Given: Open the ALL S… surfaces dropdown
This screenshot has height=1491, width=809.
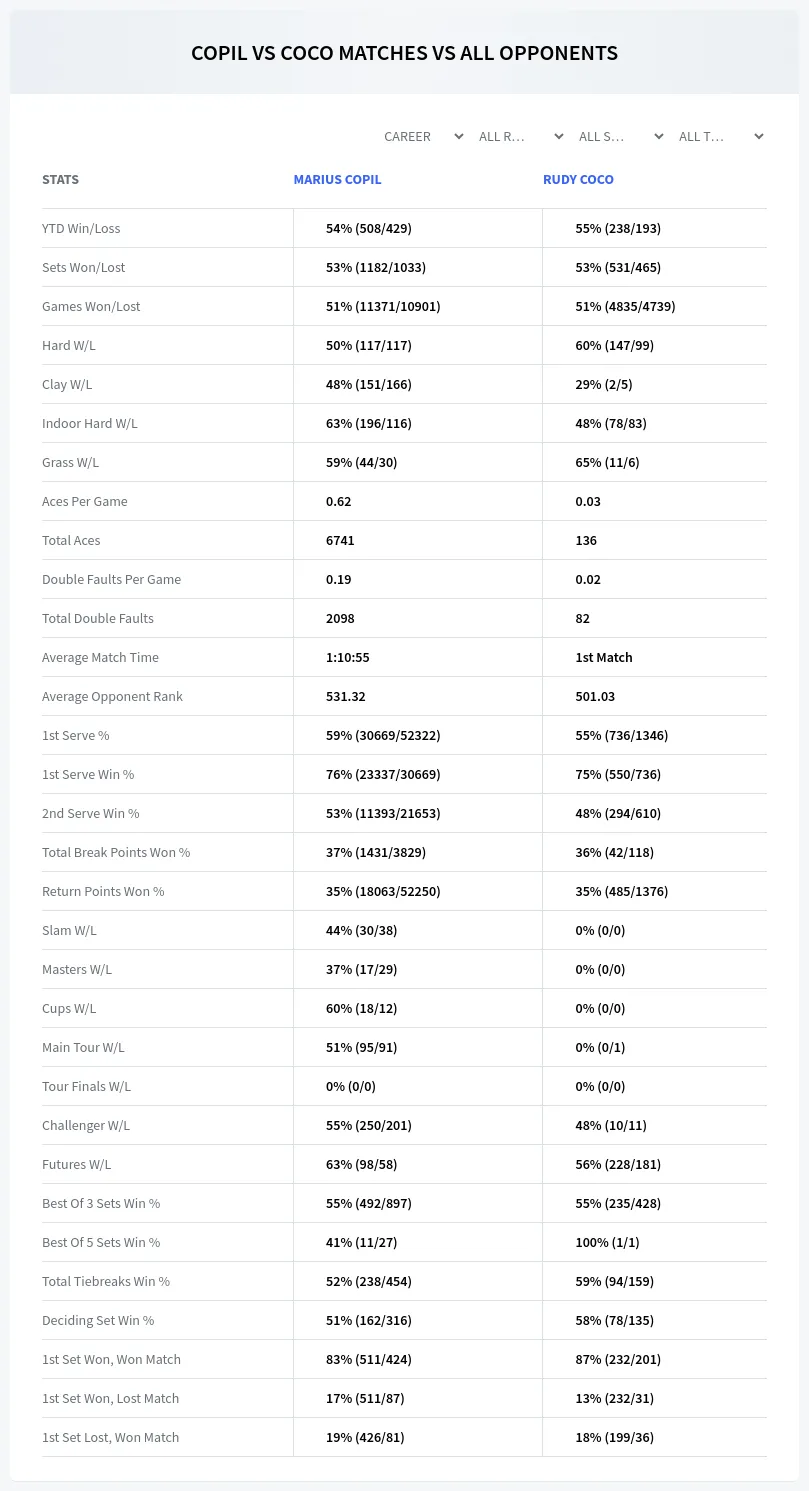Looking at the screenshot, I should (x=620, y=136).
